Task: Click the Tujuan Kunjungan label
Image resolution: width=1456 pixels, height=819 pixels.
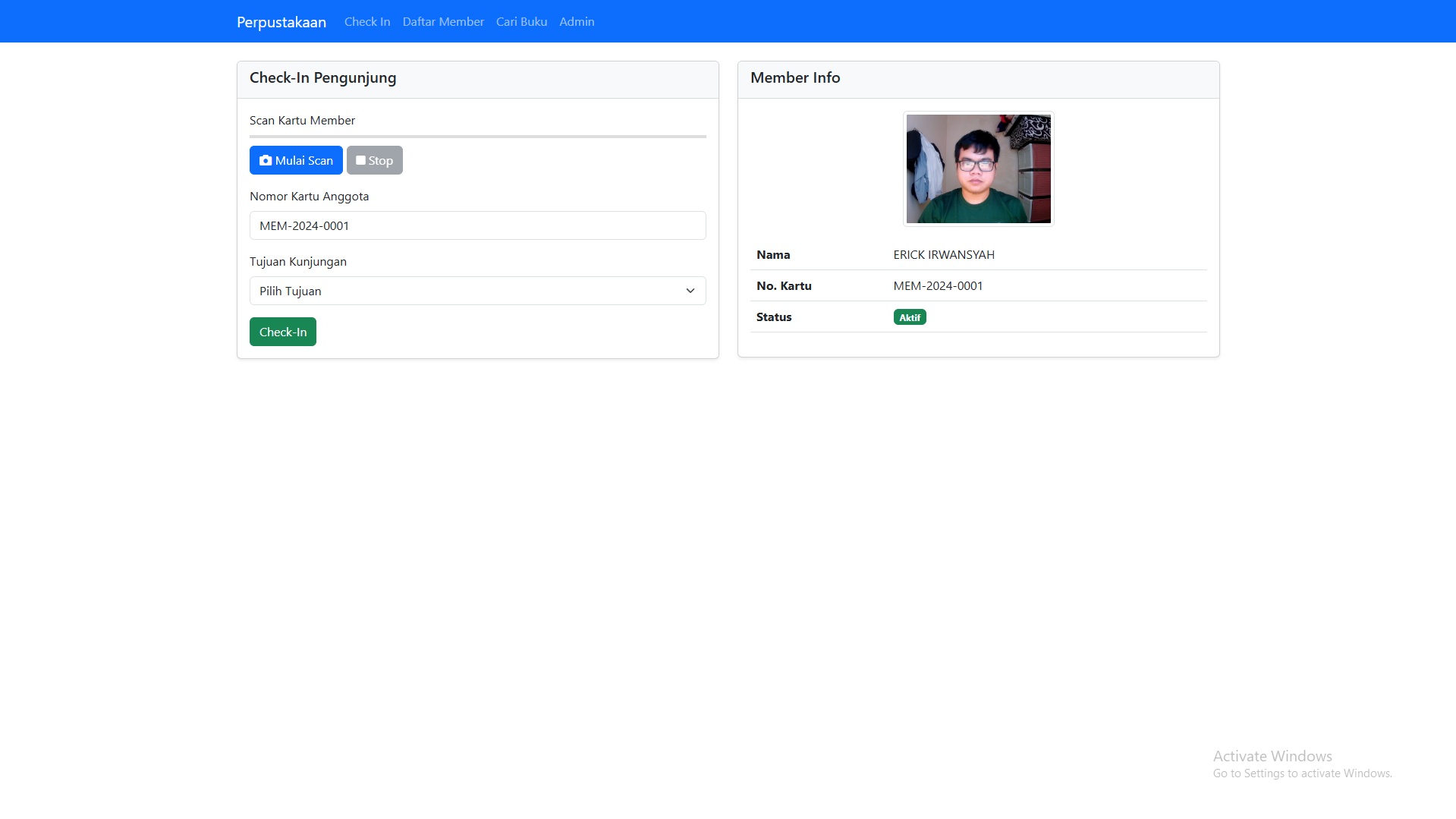Action: pos(298,261)
